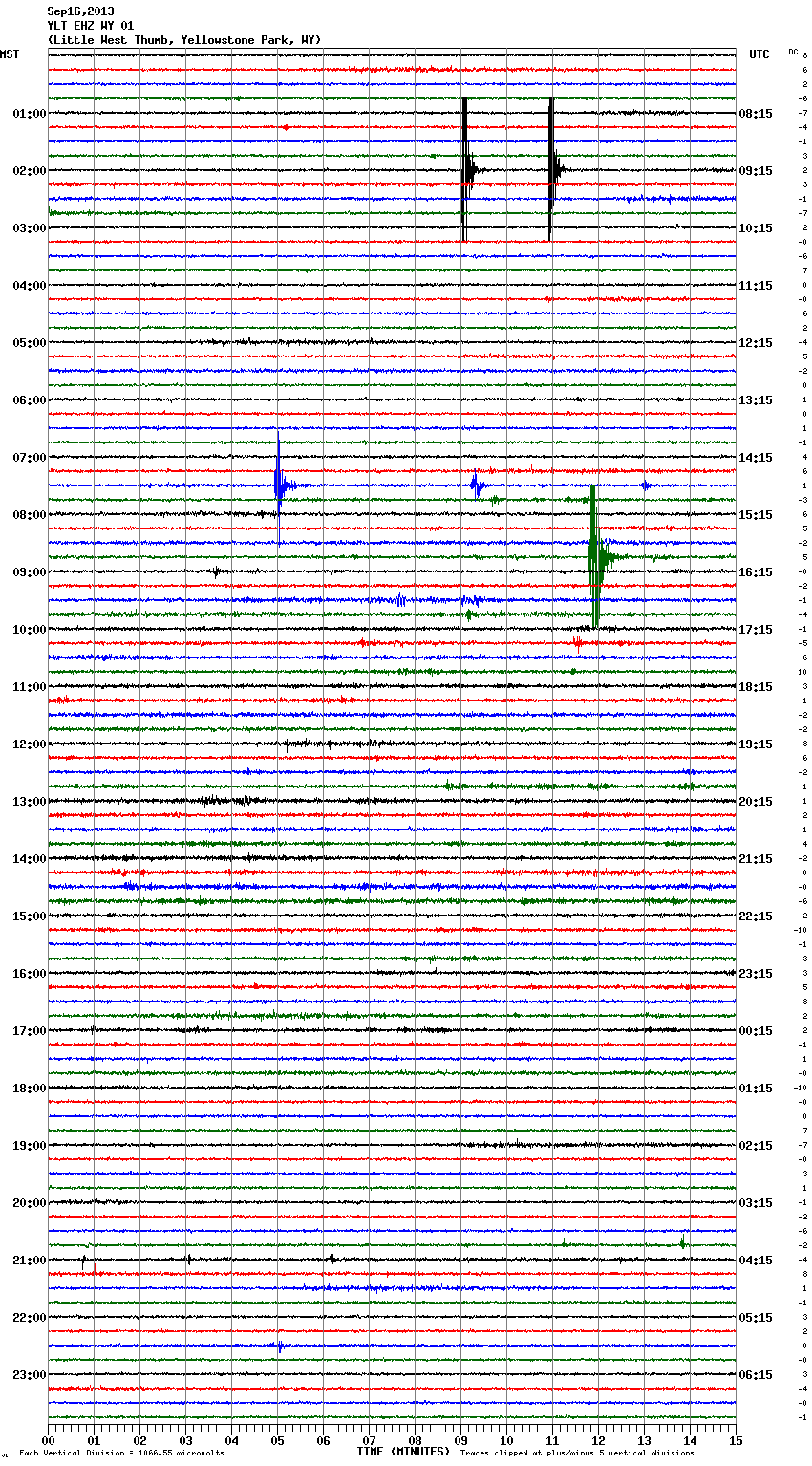812x1466 pixels.
Task: Click minute tick label "03" on bottom axis
Action: [x=185, y=1441]
